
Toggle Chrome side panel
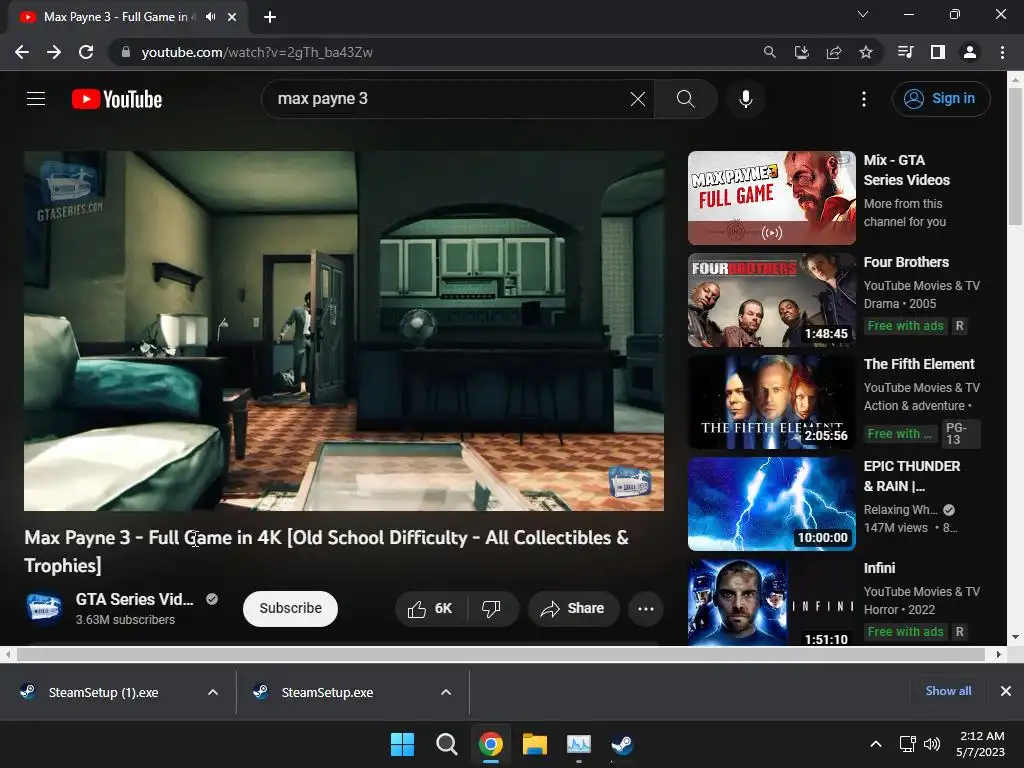[x=938, y=52]
